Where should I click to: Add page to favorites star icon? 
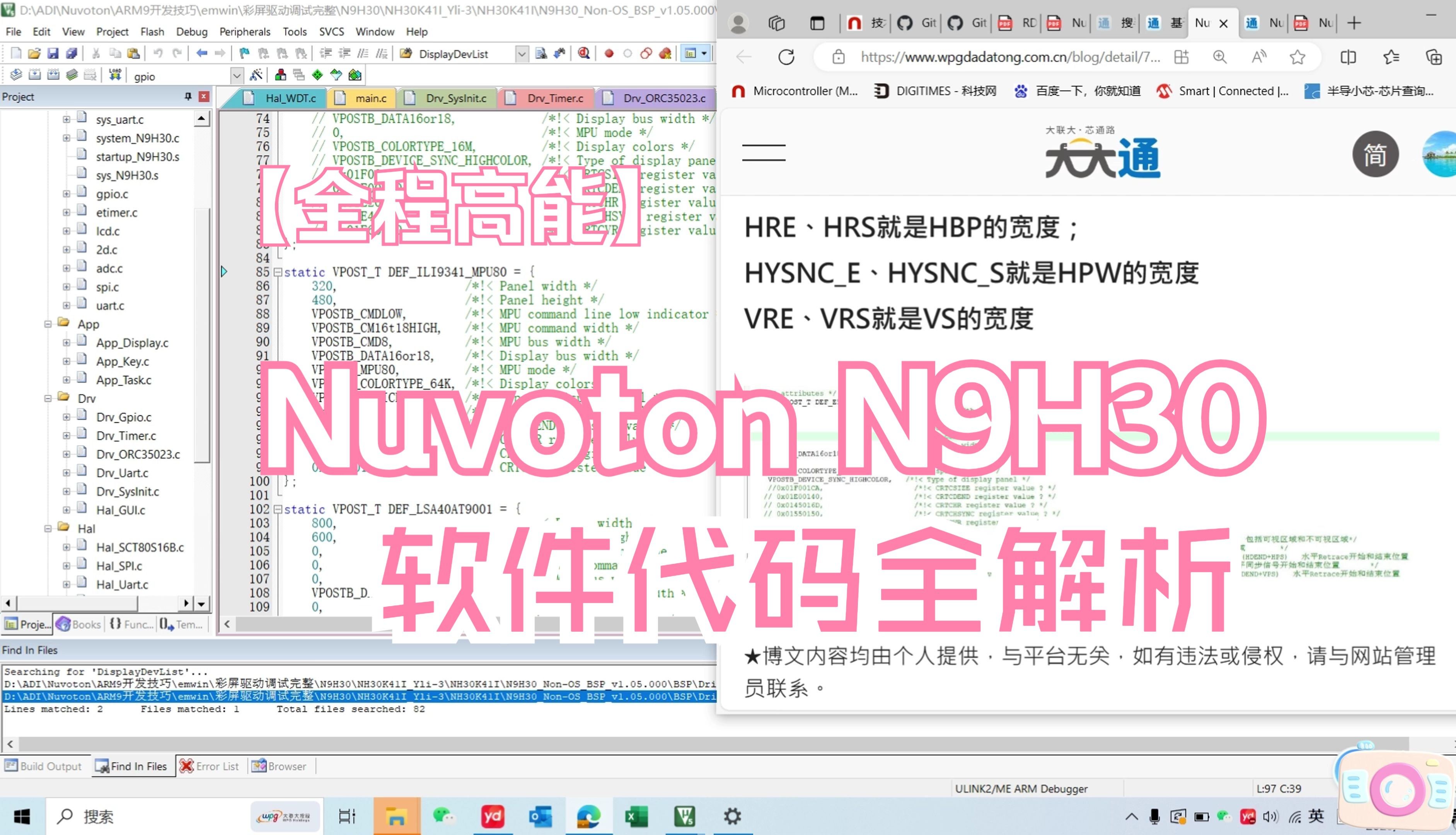tap(1298, 57)
